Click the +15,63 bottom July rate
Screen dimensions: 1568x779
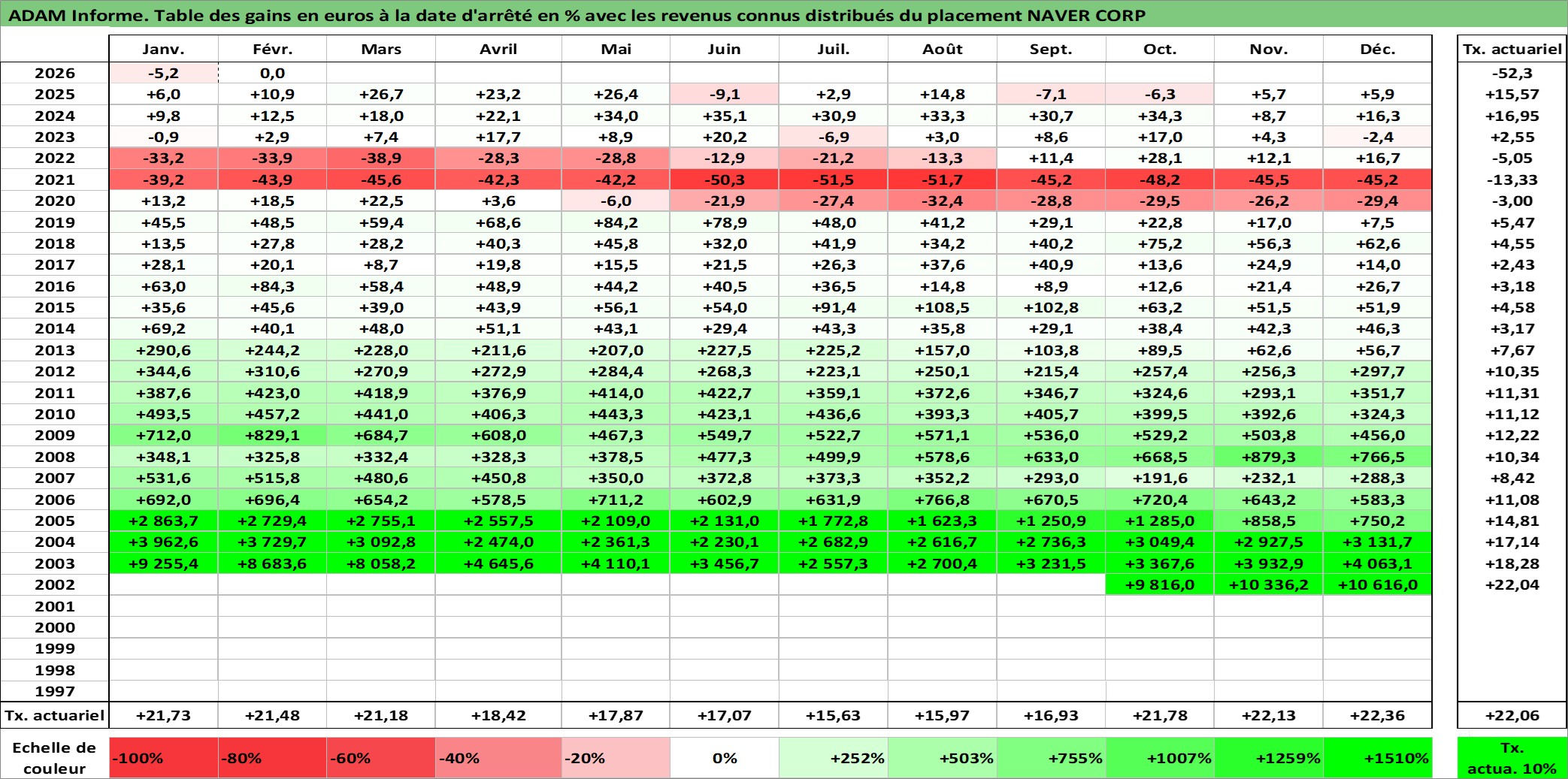click(834, 715)
